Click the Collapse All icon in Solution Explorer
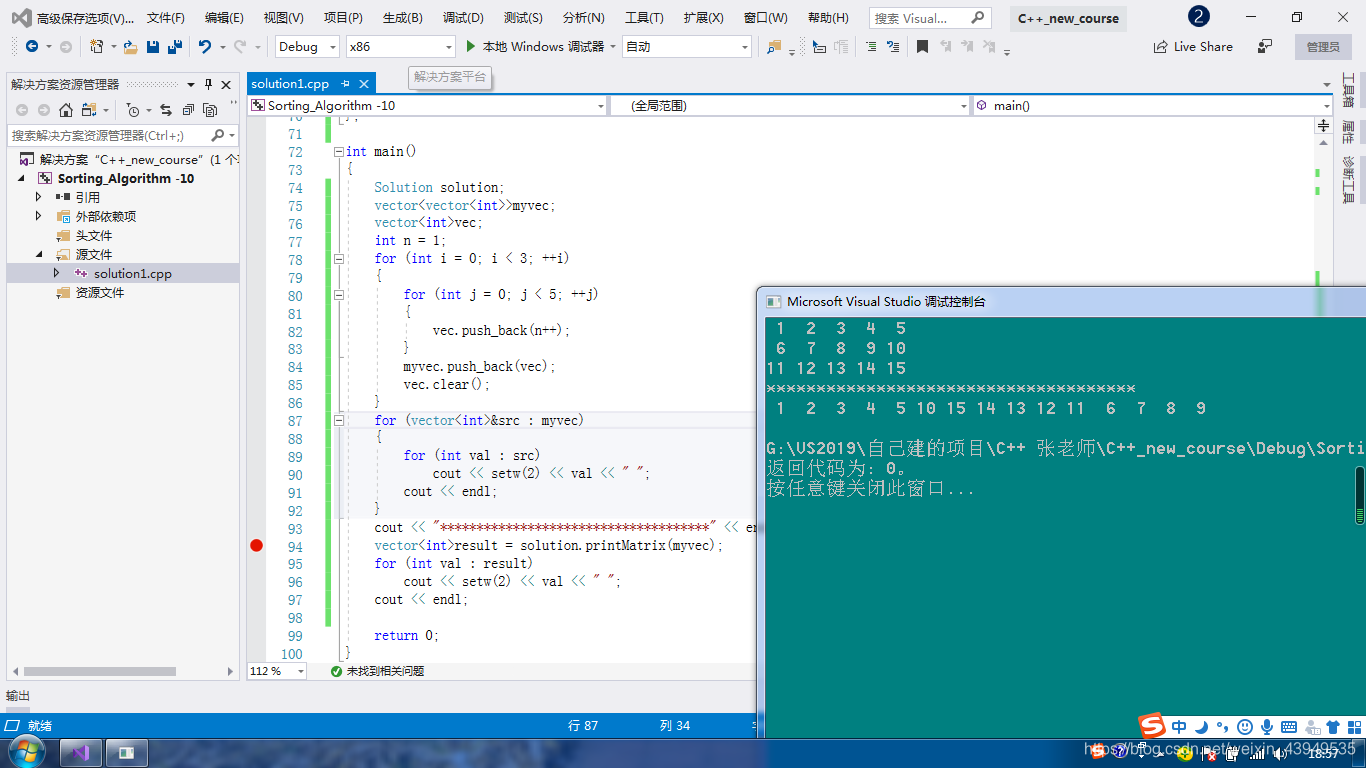This screenshot has width=1366, height=768. [x=188, y=110]
